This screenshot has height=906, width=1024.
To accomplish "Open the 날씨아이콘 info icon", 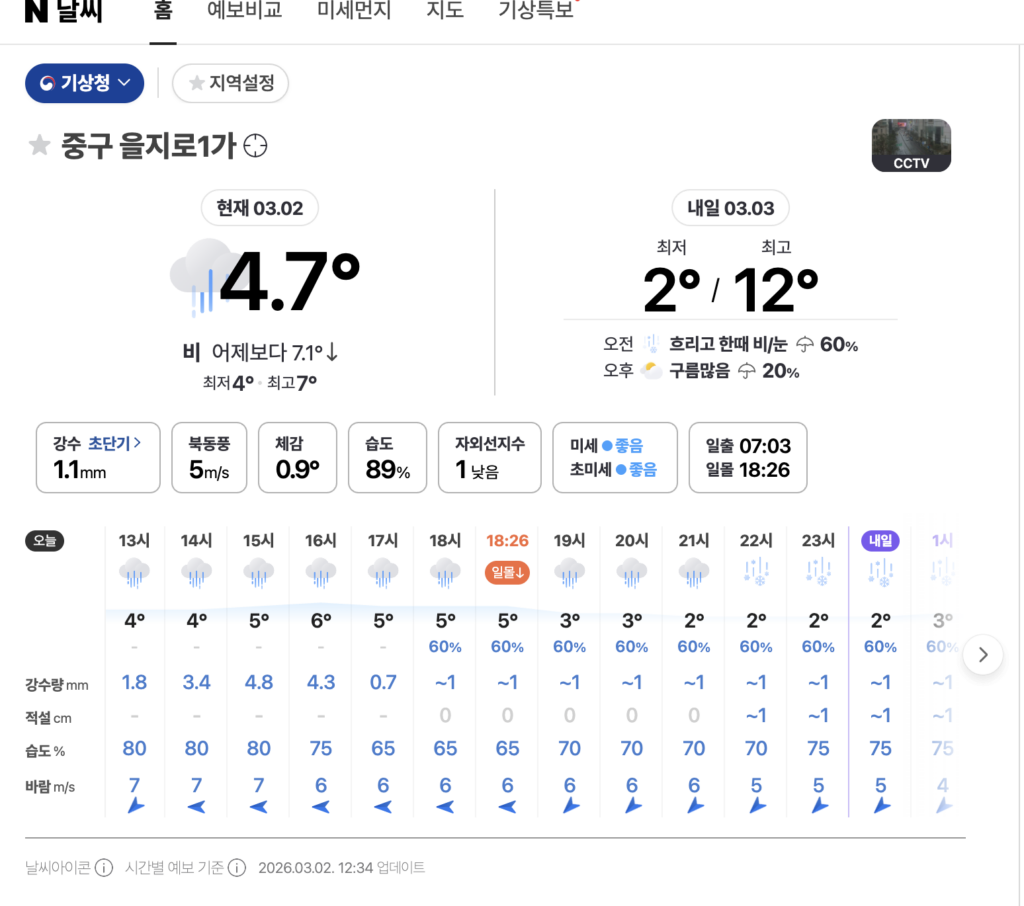I will click(104, 867).
